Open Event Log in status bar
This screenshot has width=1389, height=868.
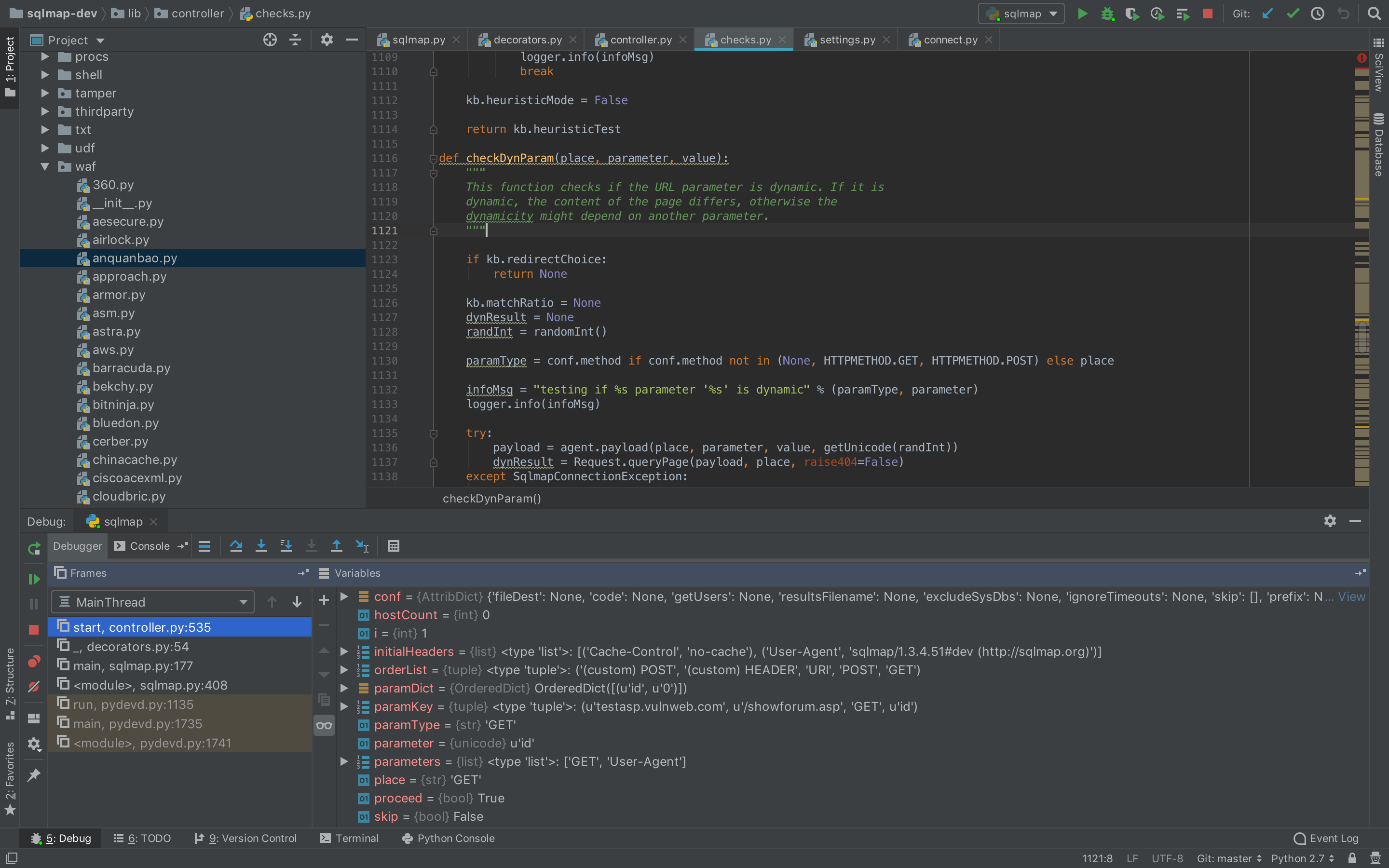tap(1326, 838)
